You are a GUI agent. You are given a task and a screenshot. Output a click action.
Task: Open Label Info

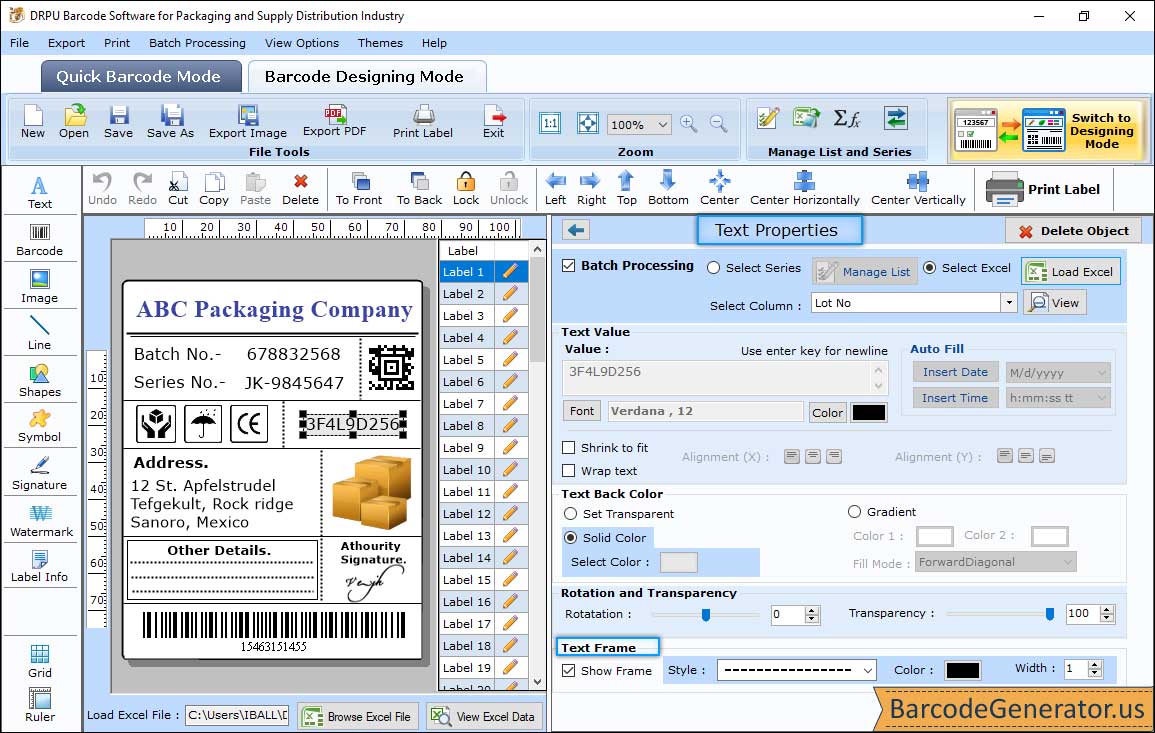[x=40, y=567]
